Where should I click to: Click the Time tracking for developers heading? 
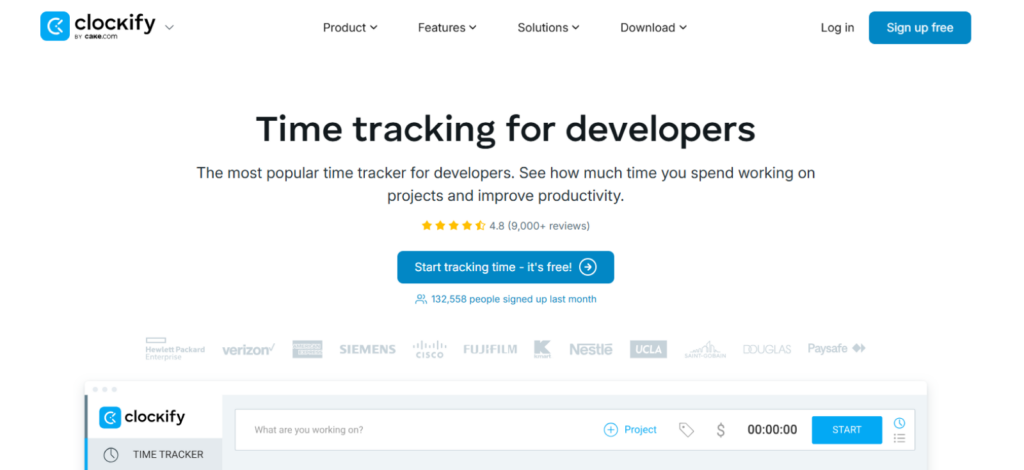[505, 129]
